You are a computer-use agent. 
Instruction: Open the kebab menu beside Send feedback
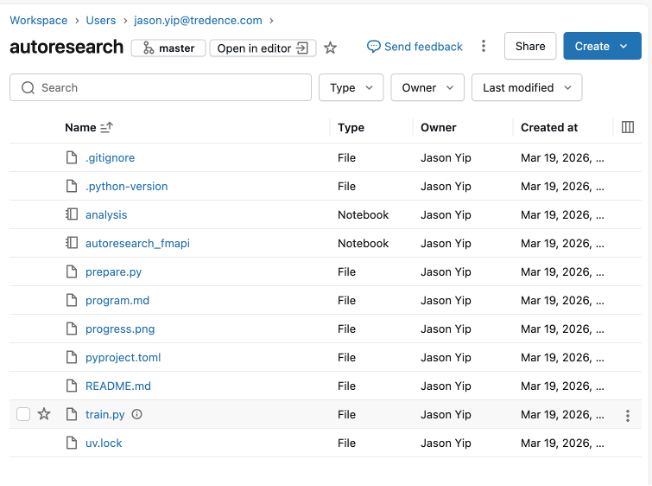484,46
